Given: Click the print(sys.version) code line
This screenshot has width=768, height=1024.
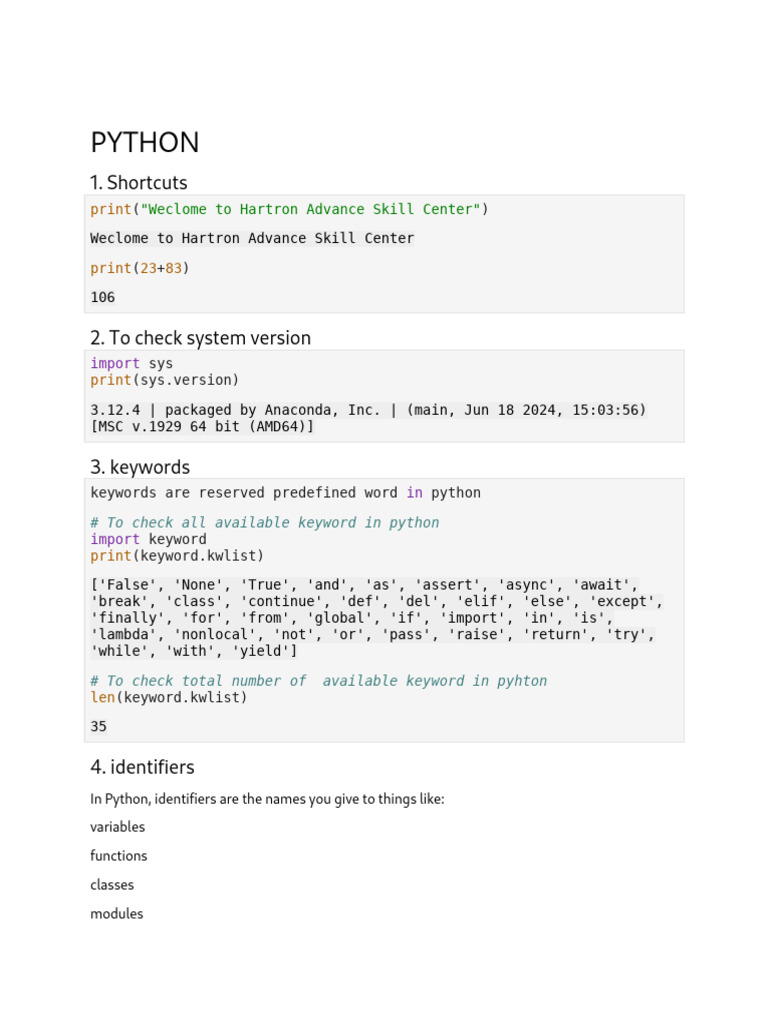Looking at the screenshot, I should 165,380.
